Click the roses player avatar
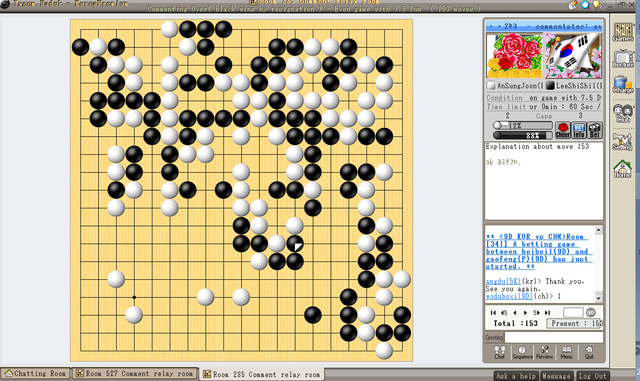The width and height of the screenshot is (640, 381). coord(515,56)
